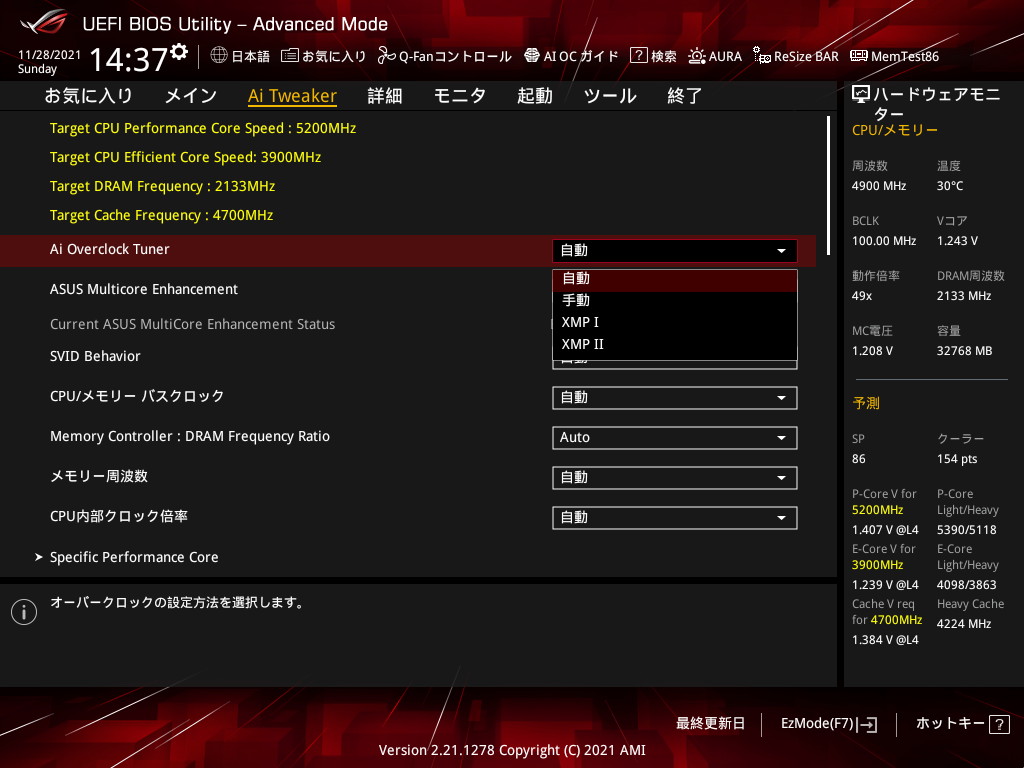Click Target CPU Performance Core Speed text
Viewport: 1024px width, 768px height.
coord(203,128)
